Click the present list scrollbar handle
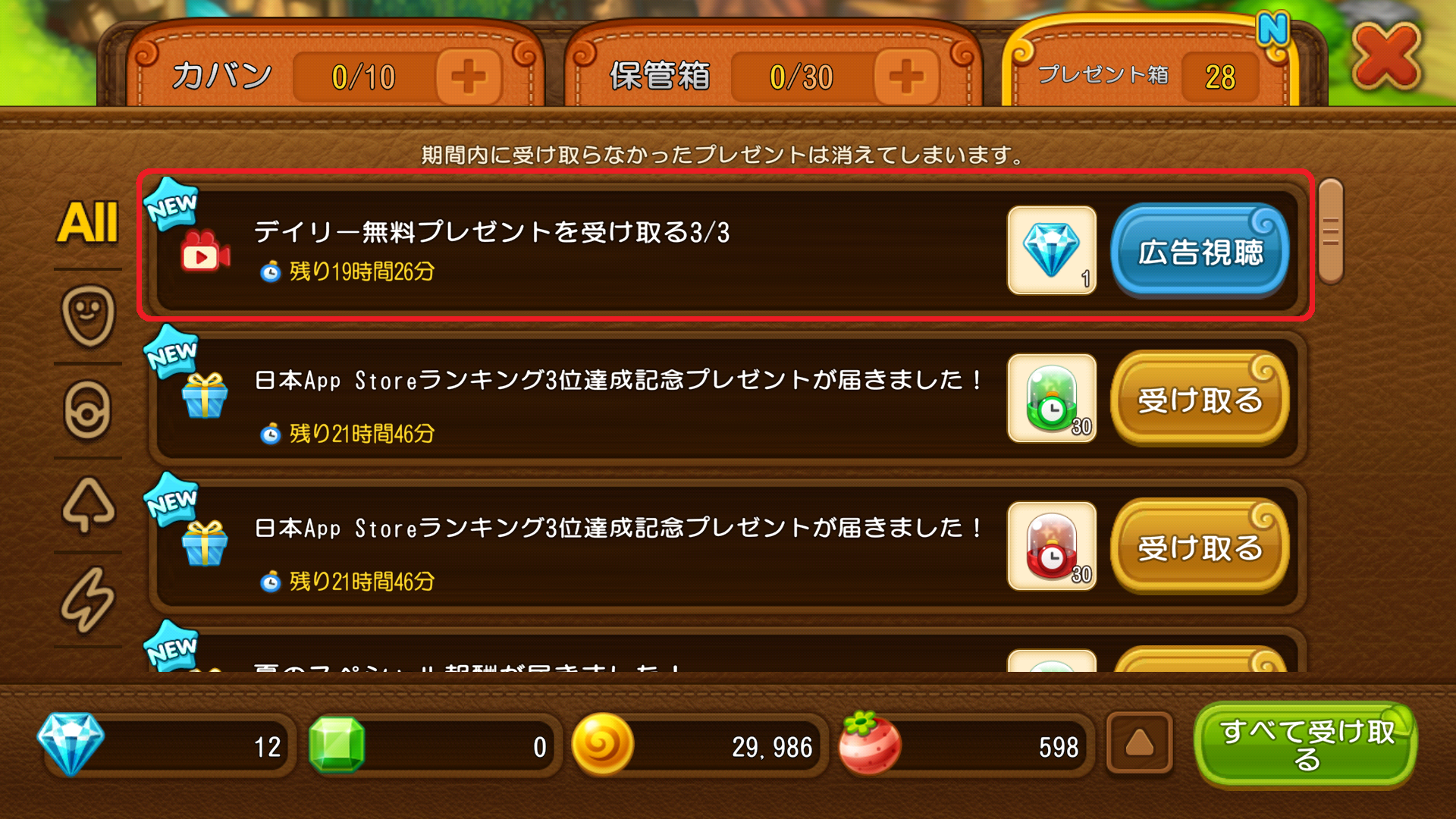This screenshot has width=1456, height=819. (x=1331, y=231)
